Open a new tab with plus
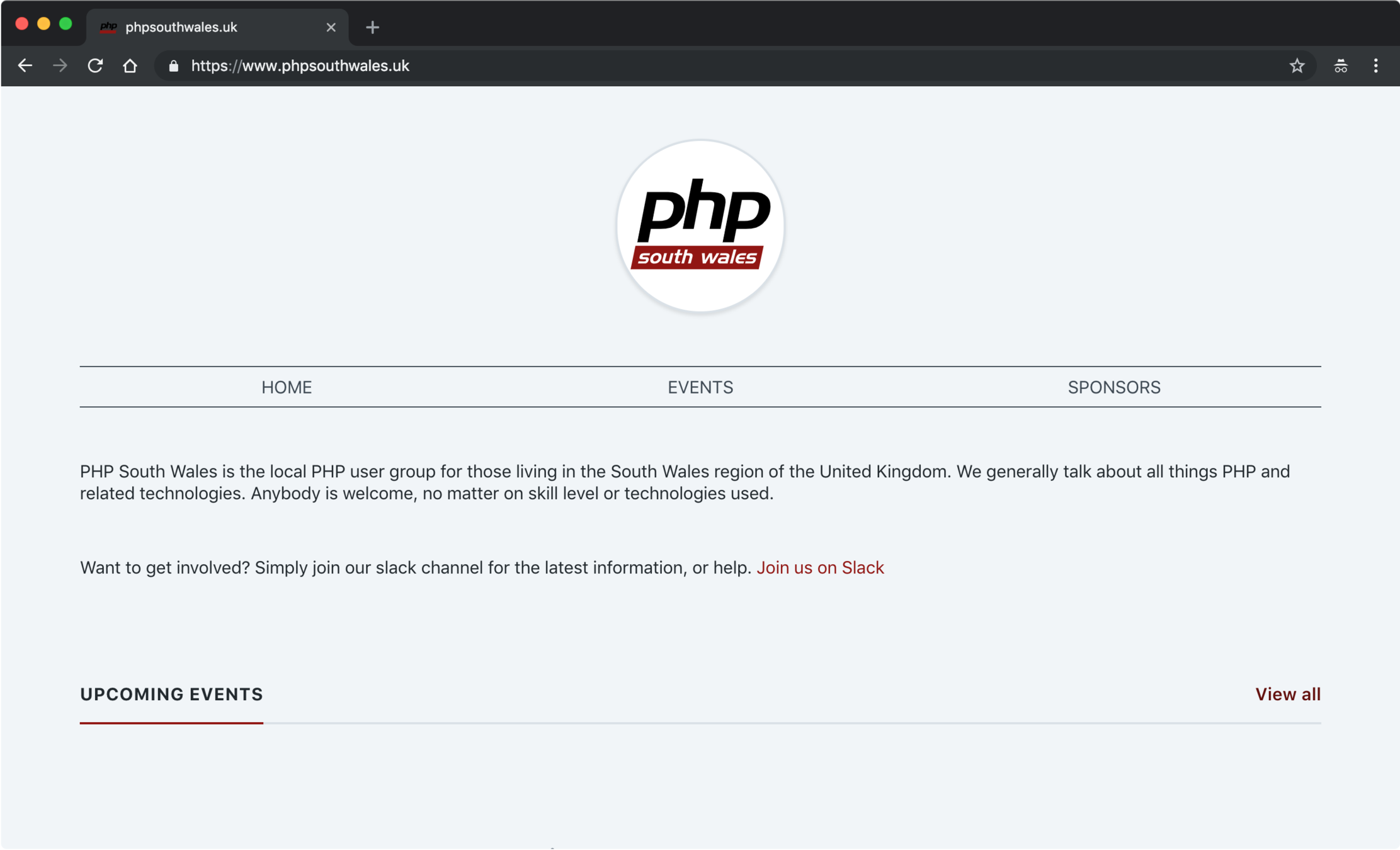The width and height of the screenshot is (1400, 850). point(372,27)
